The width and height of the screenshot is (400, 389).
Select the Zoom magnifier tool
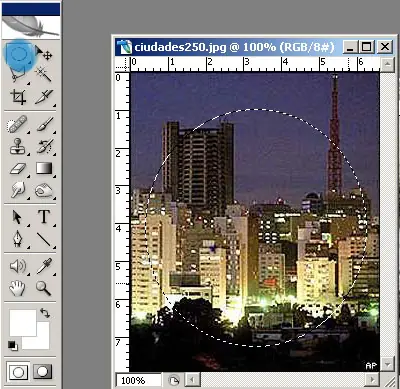pos(44,288)
